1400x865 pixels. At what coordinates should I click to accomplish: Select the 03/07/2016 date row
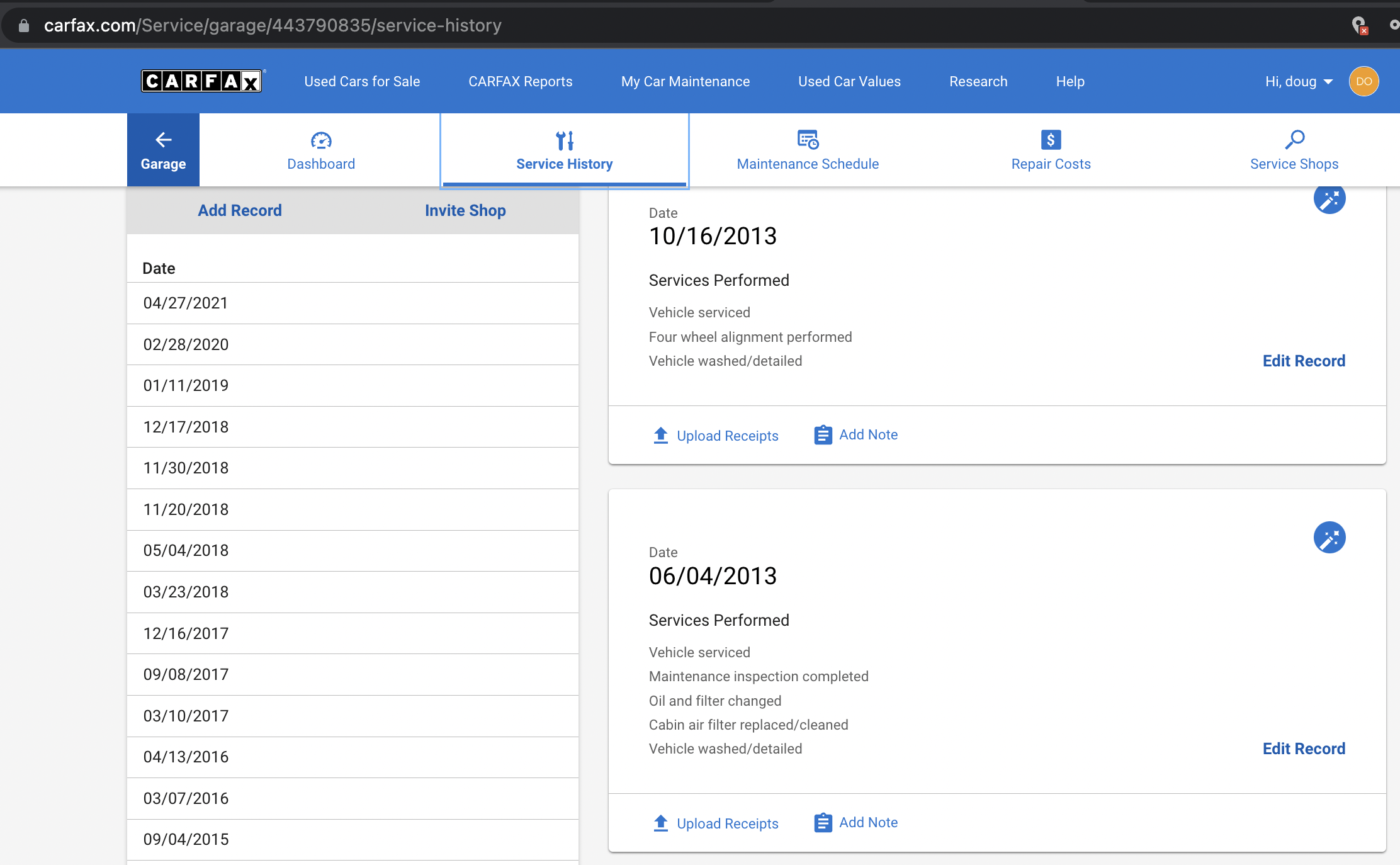353,798
